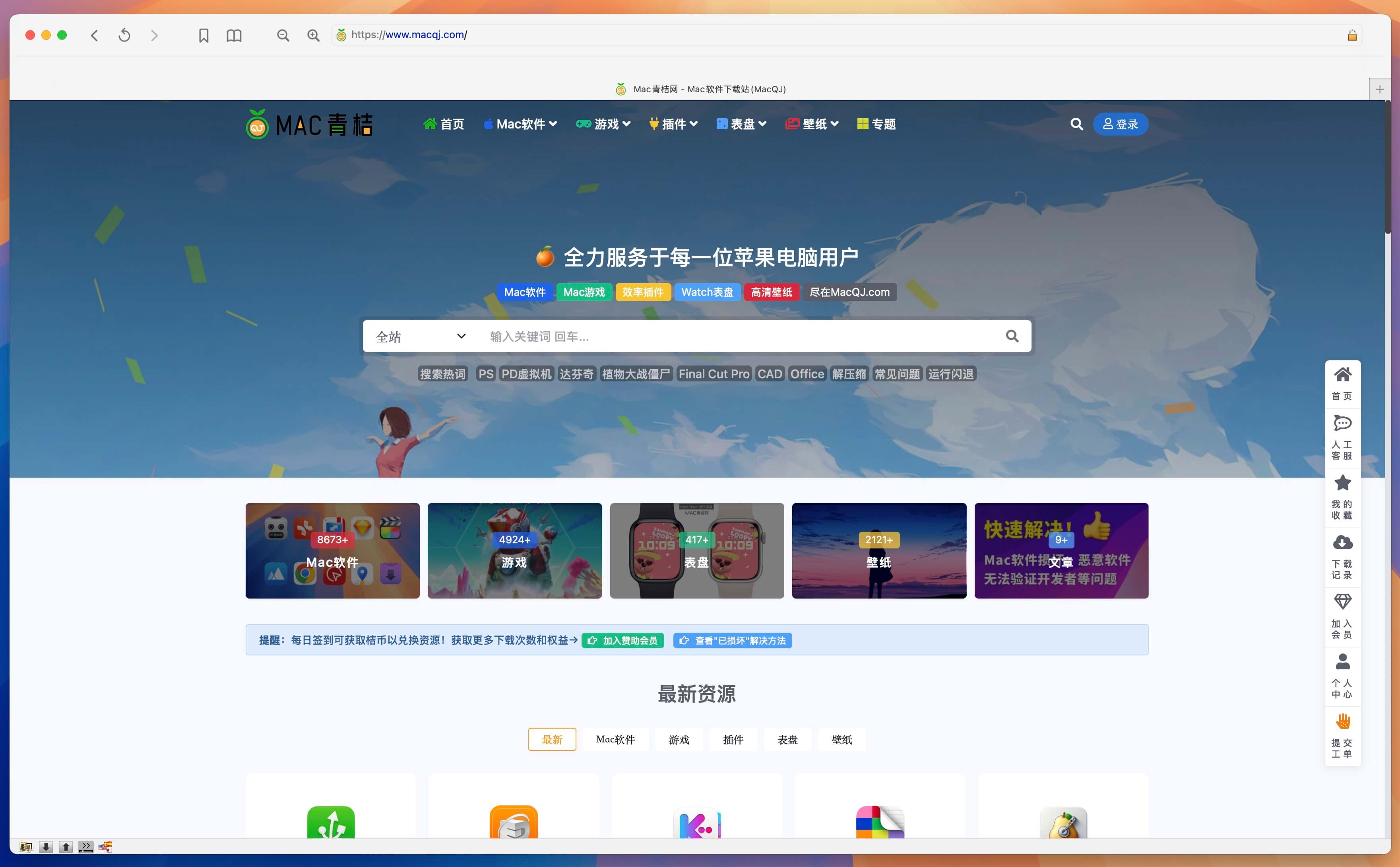The height and width of the screenshot is (867, 1400).
Task: Open 首页 in the top navigation
Action: pos(444,124)
